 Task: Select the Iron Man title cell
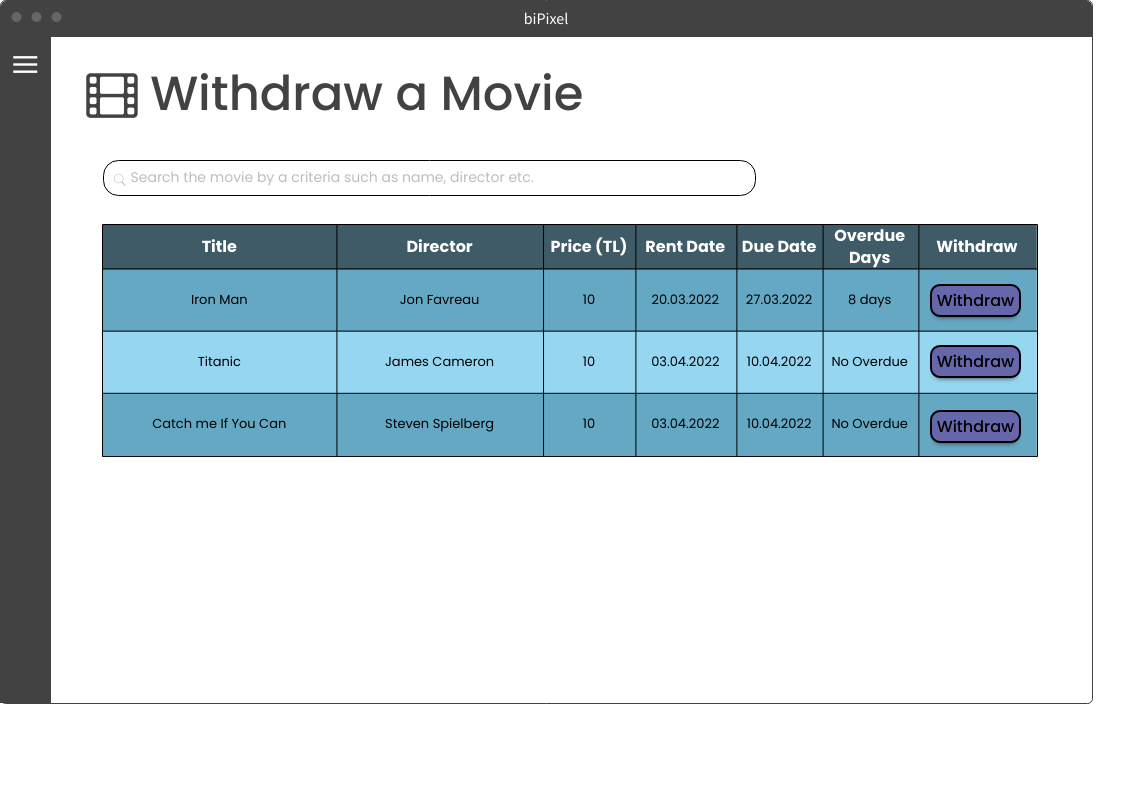219,300
